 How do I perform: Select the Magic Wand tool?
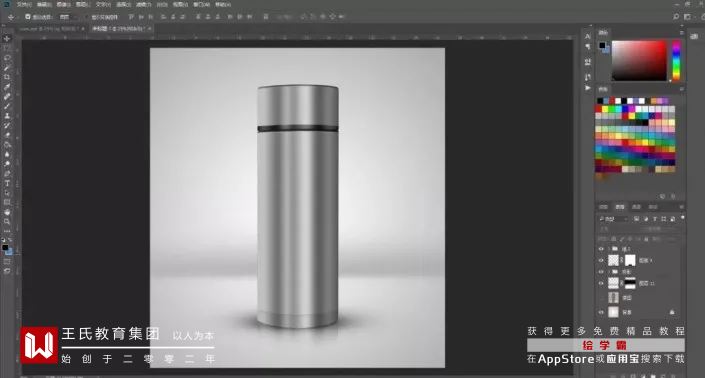(7, 68)
